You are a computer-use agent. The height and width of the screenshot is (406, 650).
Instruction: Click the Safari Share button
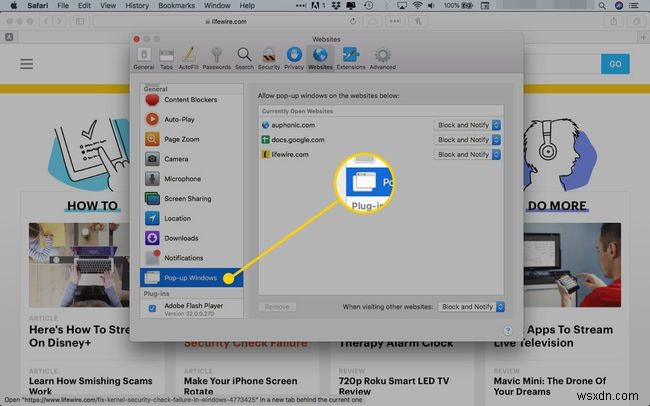614,21
